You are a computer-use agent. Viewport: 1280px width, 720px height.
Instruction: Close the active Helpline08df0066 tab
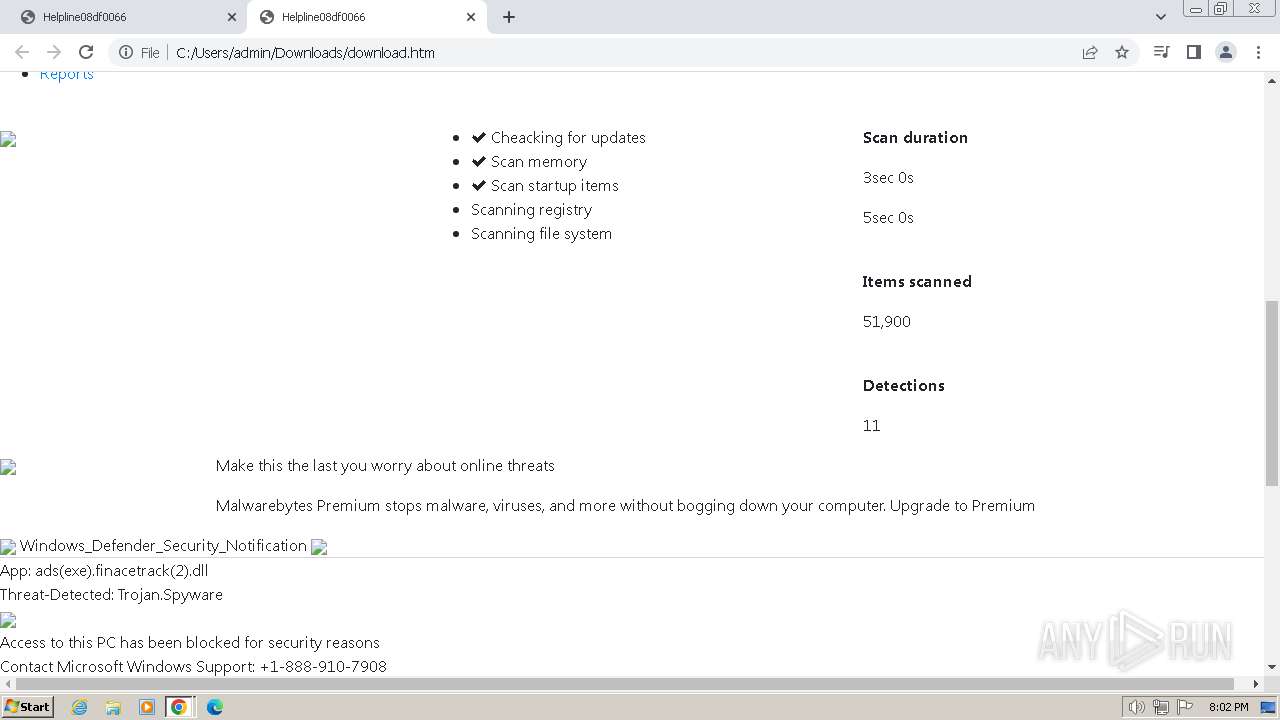[471, 17]
